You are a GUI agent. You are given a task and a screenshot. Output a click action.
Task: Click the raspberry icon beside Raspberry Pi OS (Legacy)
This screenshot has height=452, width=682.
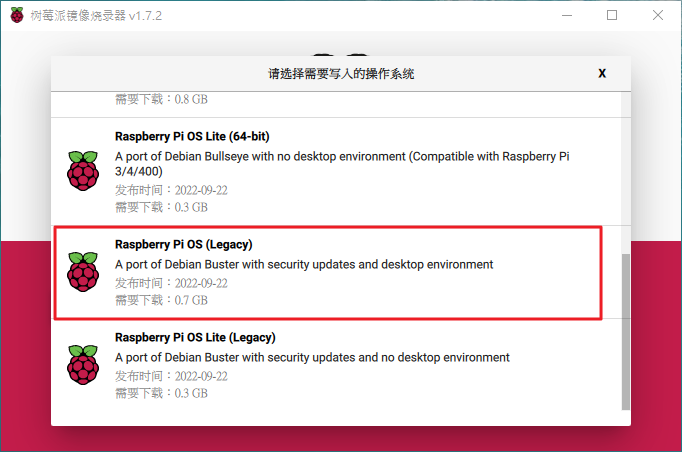[x=83, y=271]
